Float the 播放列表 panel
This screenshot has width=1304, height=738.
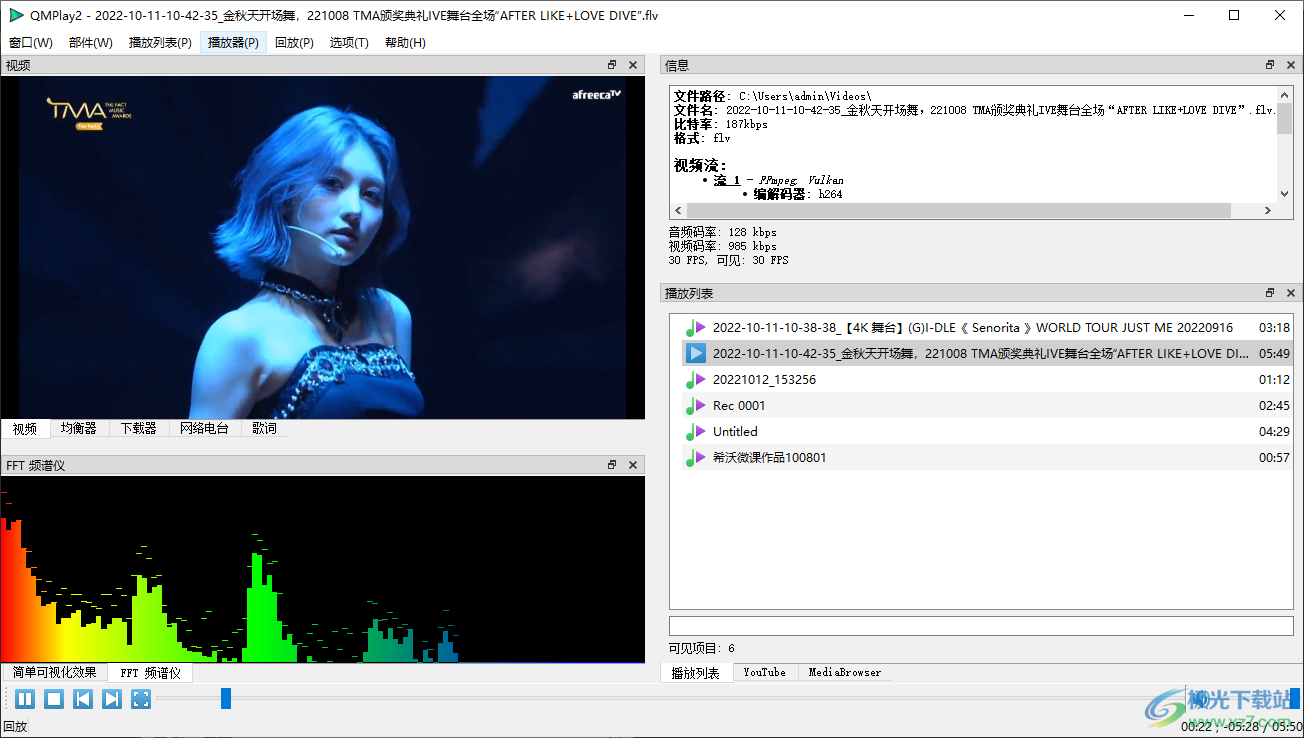click(x=1270, y=293)
